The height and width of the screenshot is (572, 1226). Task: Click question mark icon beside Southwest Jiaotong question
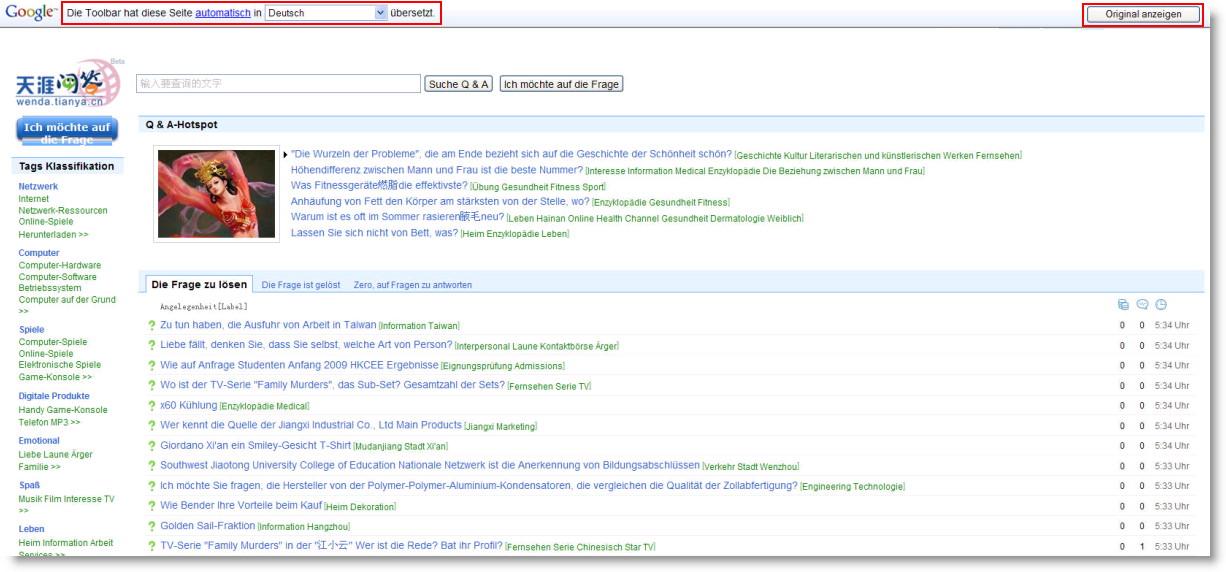click(x=152, y=466)
